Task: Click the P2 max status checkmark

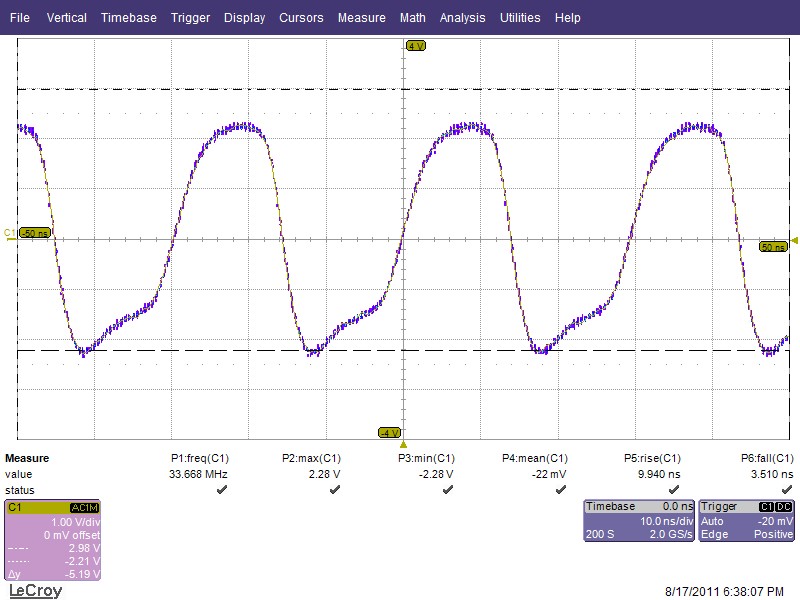Action: coord(335,490)
